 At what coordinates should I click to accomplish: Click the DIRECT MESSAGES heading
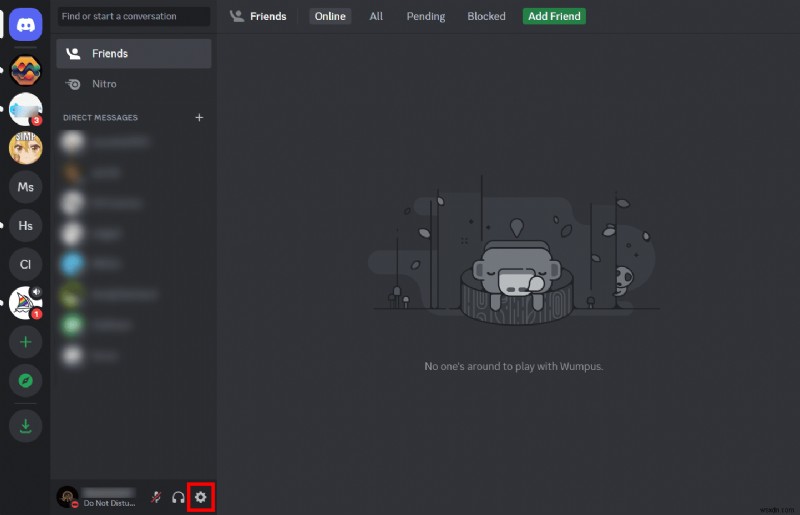coord(101,117)
